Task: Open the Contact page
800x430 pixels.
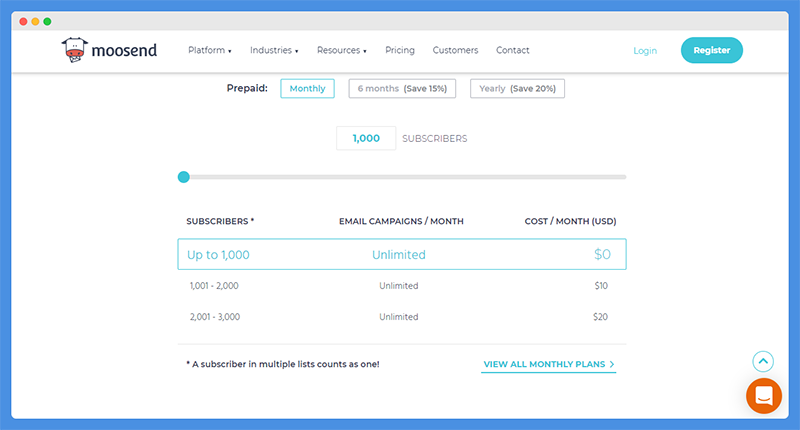Action: (512, 50)
